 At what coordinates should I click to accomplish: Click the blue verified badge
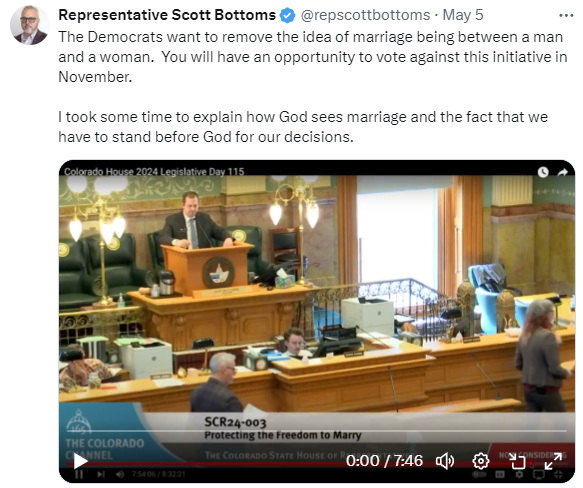coord(287,16)
